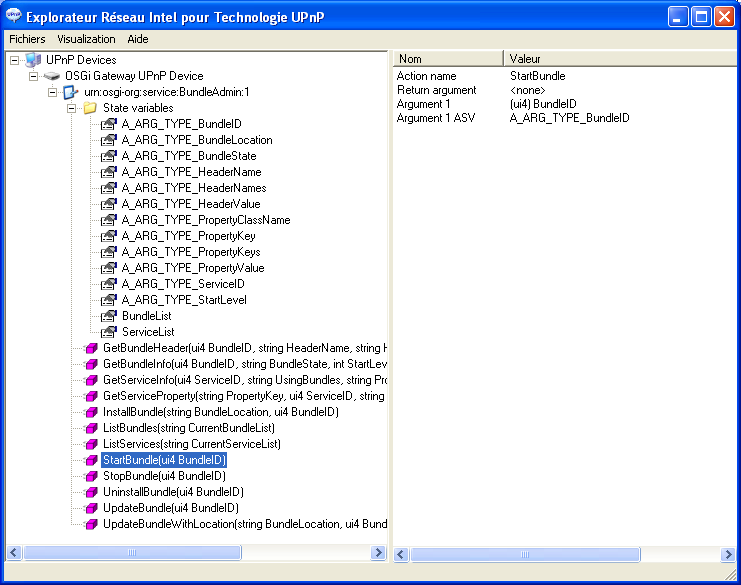The image size is (741, 585).
Task: Open the Visualization menu
Action: pos(86,39)
